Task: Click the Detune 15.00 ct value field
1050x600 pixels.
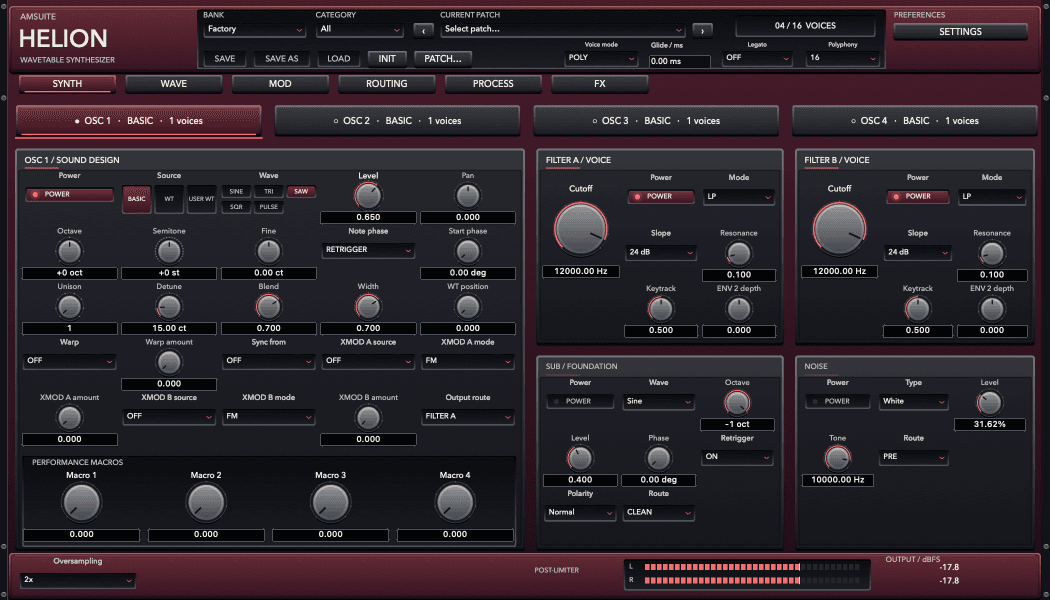Action: (x=169, y=328)
